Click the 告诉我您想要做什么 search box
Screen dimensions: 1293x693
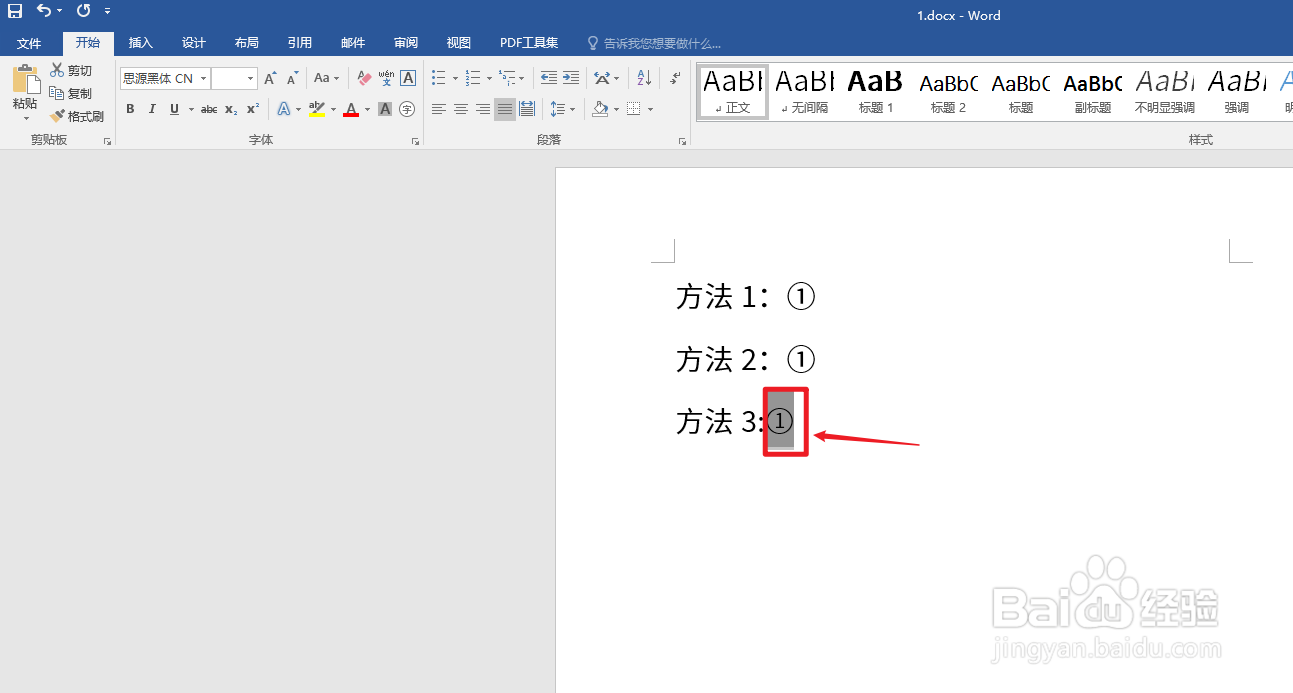[654, 44]
